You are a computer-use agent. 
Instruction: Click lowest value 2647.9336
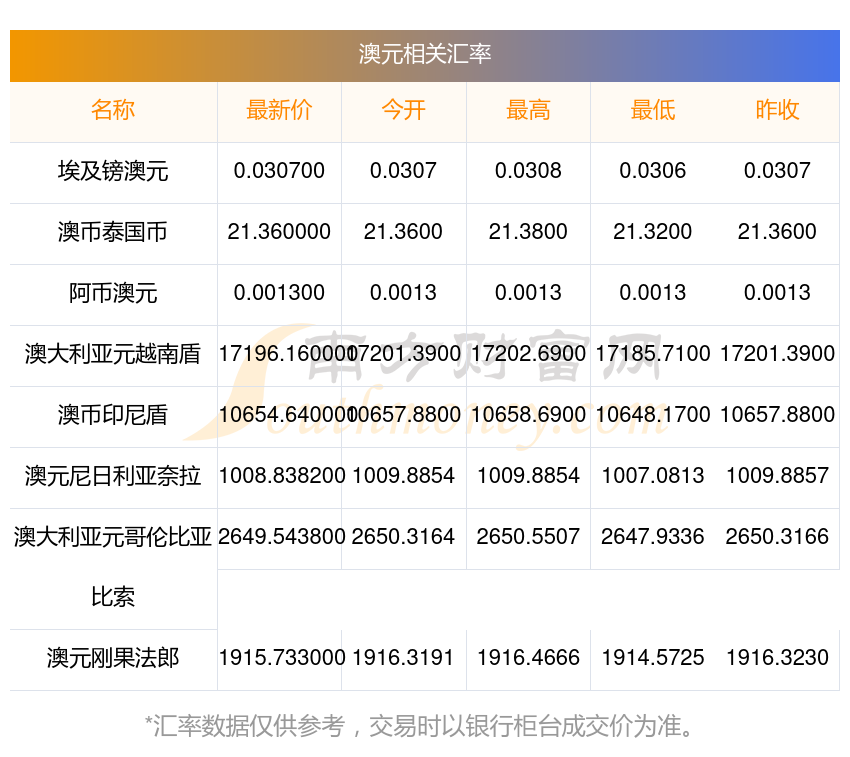pyautogui.click(x=653, y=536)
